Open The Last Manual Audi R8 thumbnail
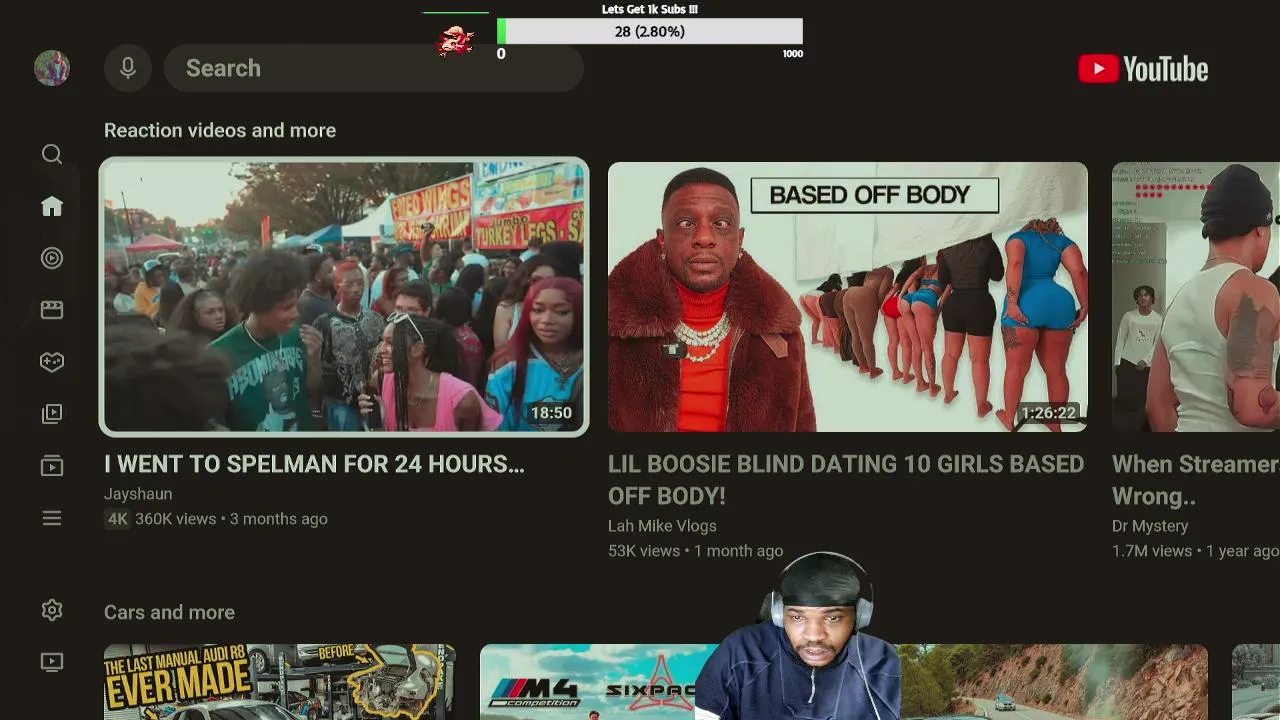The image size is (1280, 720). [280, 682]
